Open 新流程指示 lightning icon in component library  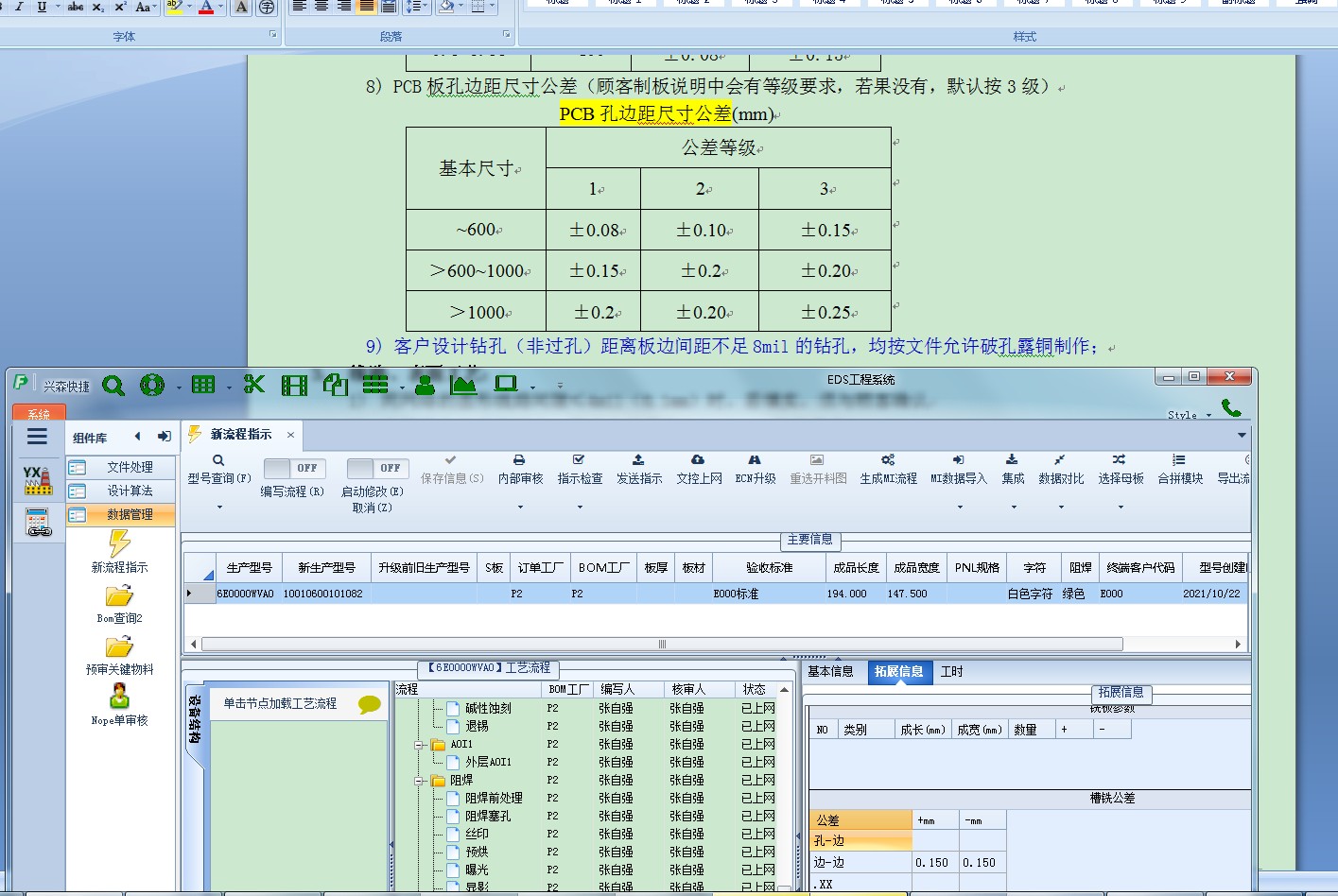[119, 543]
